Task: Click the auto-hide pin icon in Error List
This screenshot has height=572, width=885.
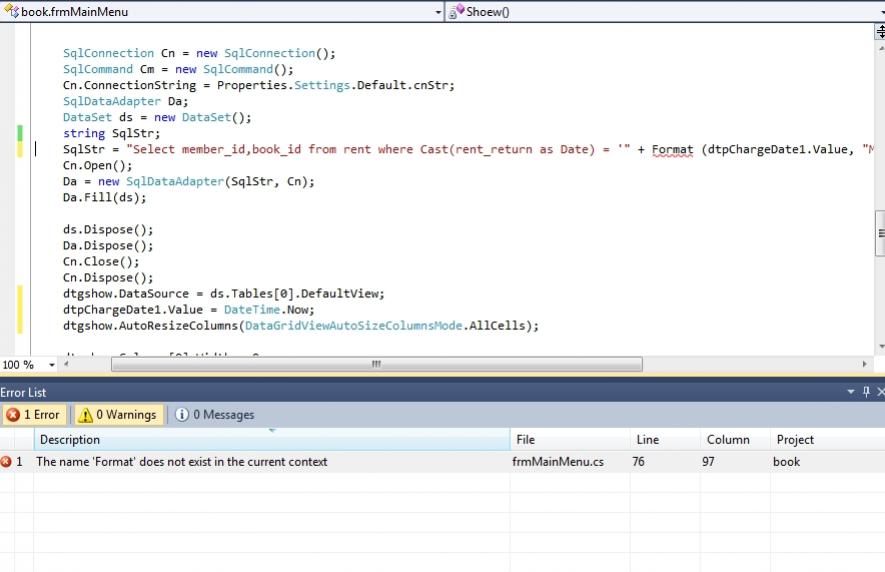Action: (x=866, y=392)
